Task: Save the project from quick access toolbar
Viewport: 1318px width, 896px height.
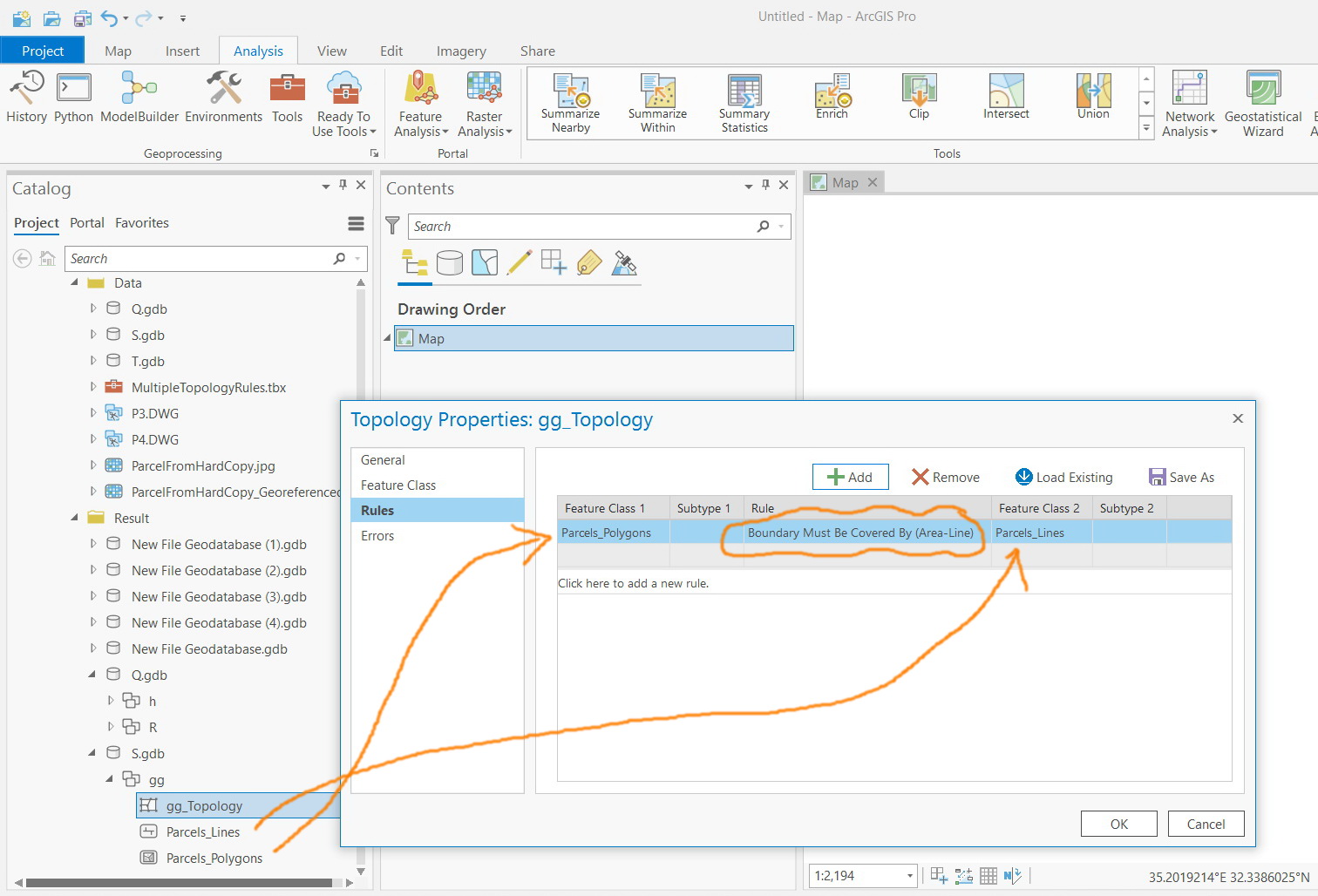Action: click(82, 17)
